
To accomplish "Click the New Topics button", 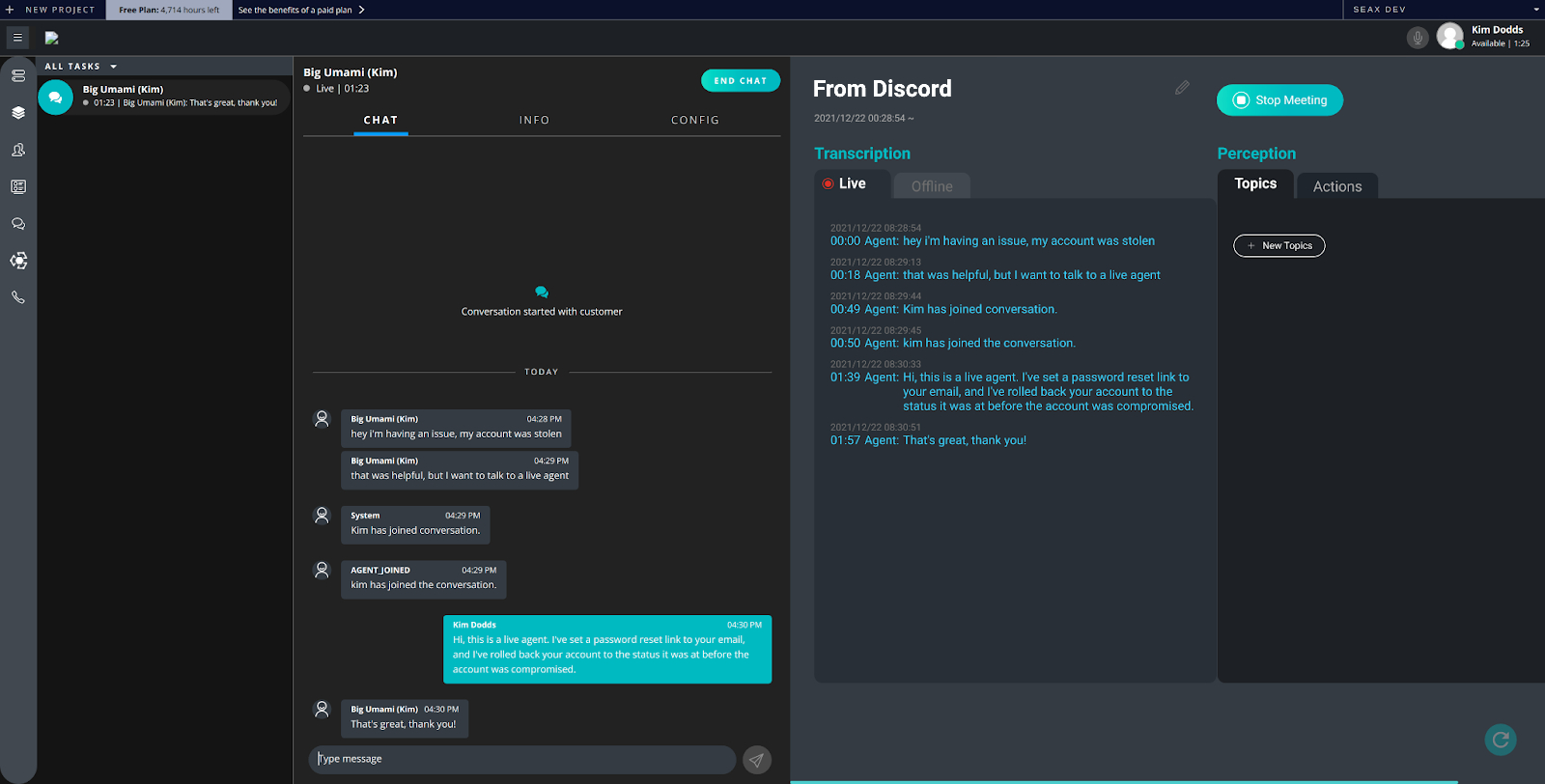I will (1279, 246).
